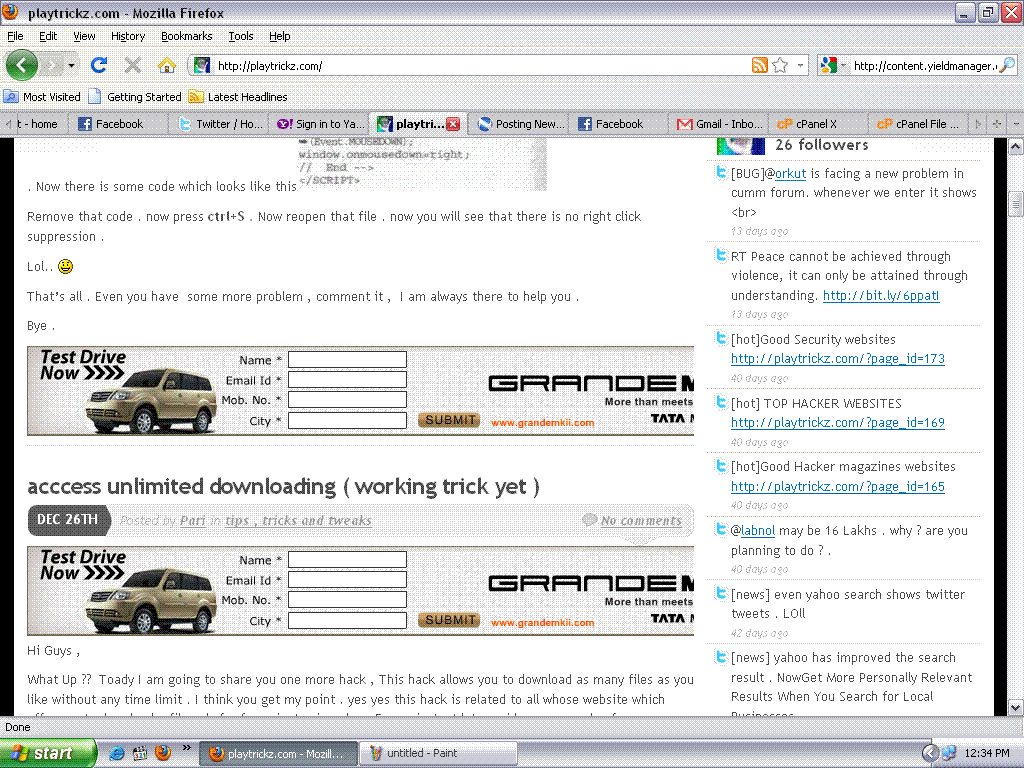Viewport: 1024px width, 768px height.
Task: Click the RSS feed icon in address bar
Action: tap(760, 65)
